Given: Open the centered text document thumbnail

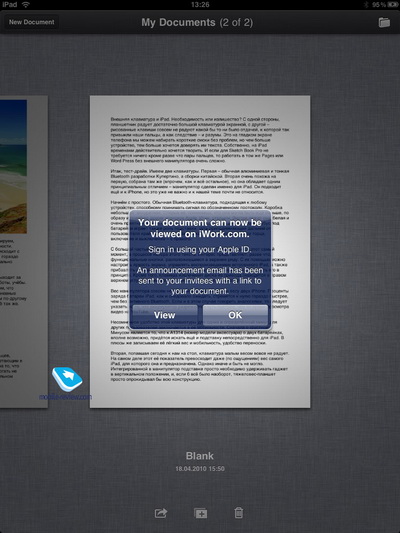Looking at the screenshot, I should 200,252.
